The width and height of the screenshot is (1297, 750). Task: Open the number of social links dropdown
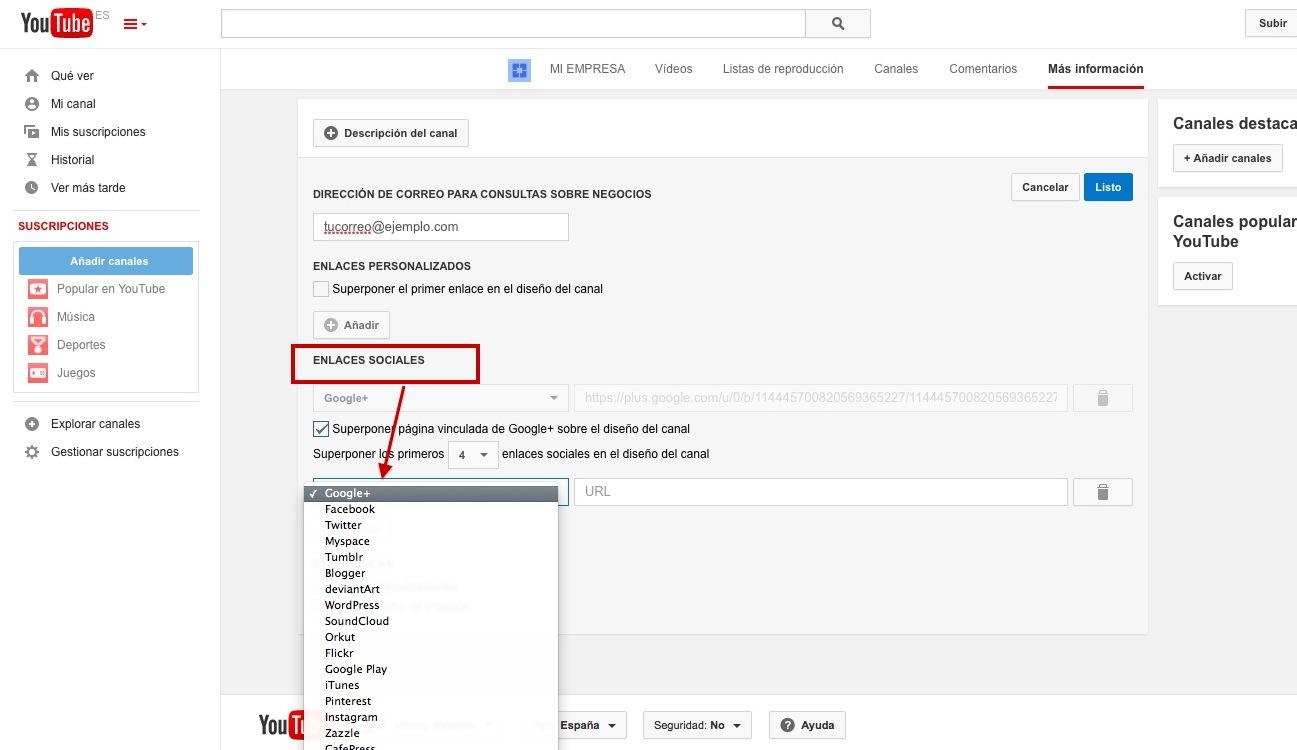click(x=473, y=454)
